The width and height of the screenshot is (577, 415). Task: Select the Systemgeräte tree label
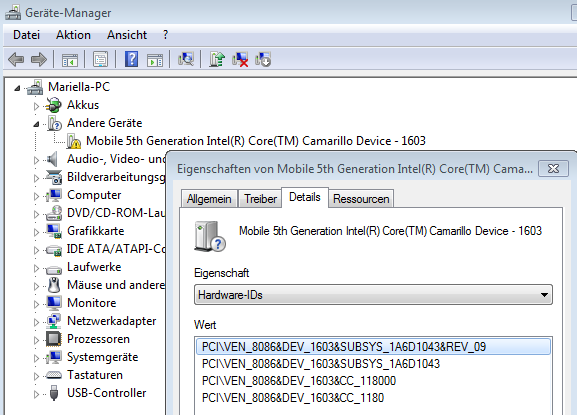click(x=103, y=357)
